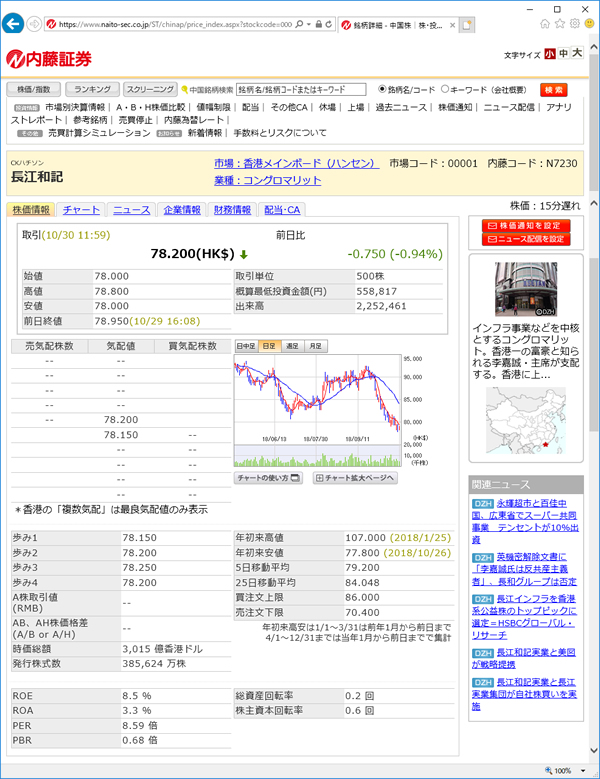
Task: Switch chart to 週足 (weekly) view
Action: coord(292,345)
